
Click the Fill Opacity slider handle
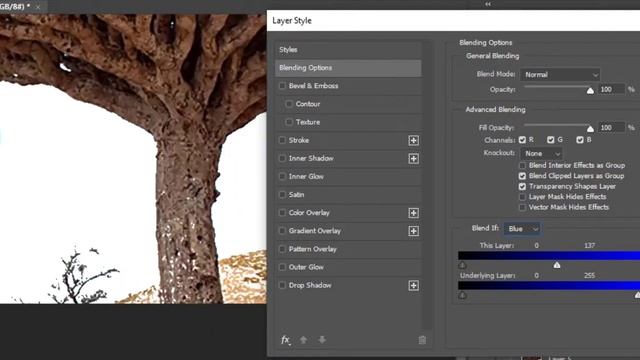[x=590, y=129]
